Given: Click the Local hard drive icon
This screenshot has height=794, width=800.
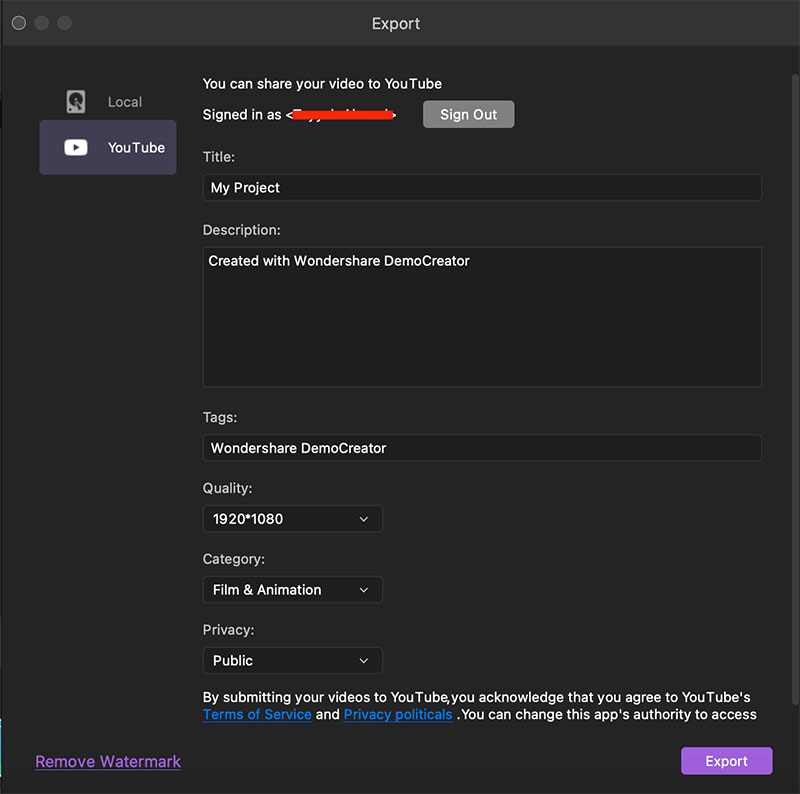Looking at the screenshot, I should tap(76, 102).
